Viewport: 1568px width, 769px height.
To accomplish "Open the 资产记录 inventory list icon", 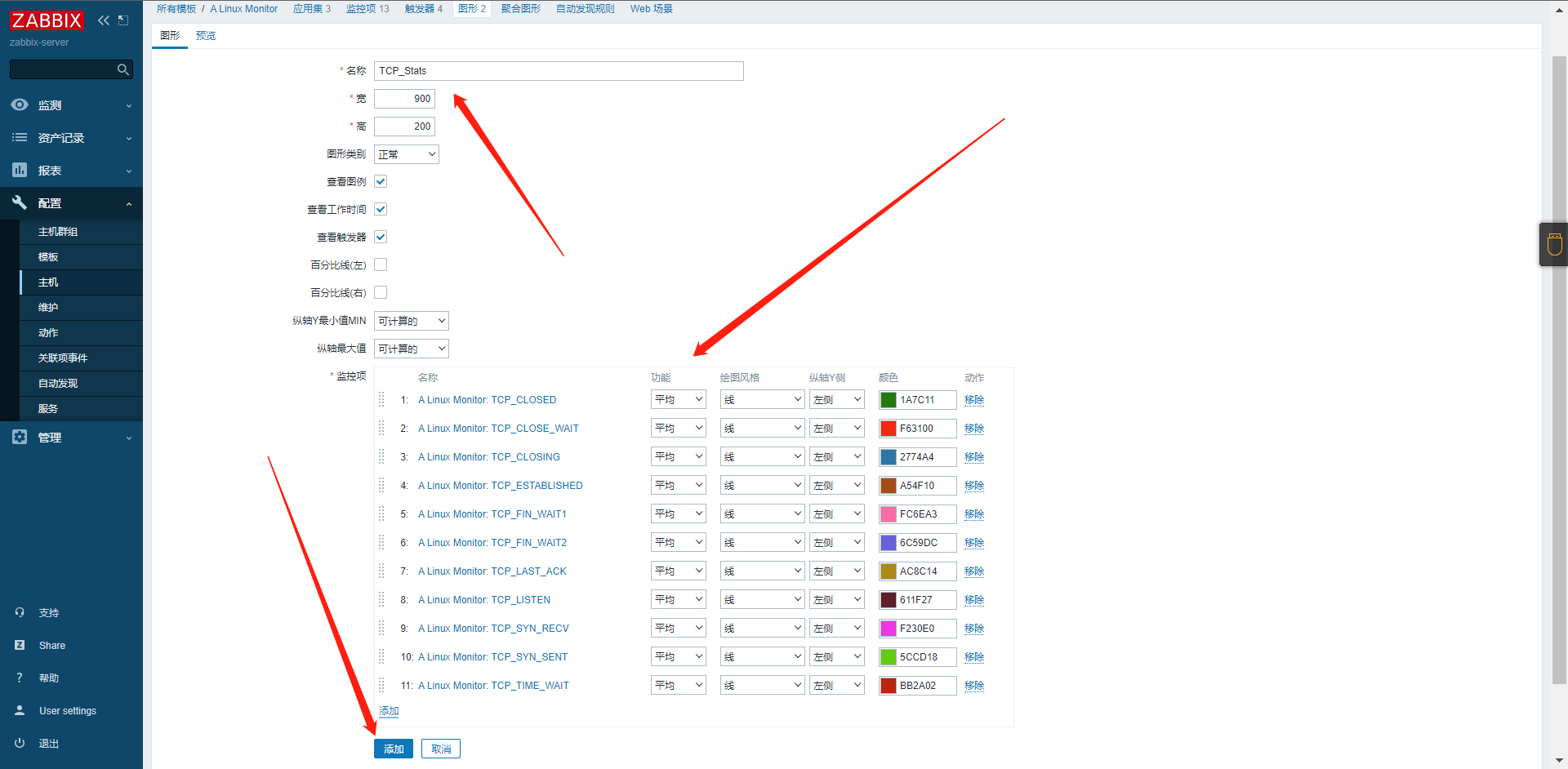I will [x=20, y=137].
